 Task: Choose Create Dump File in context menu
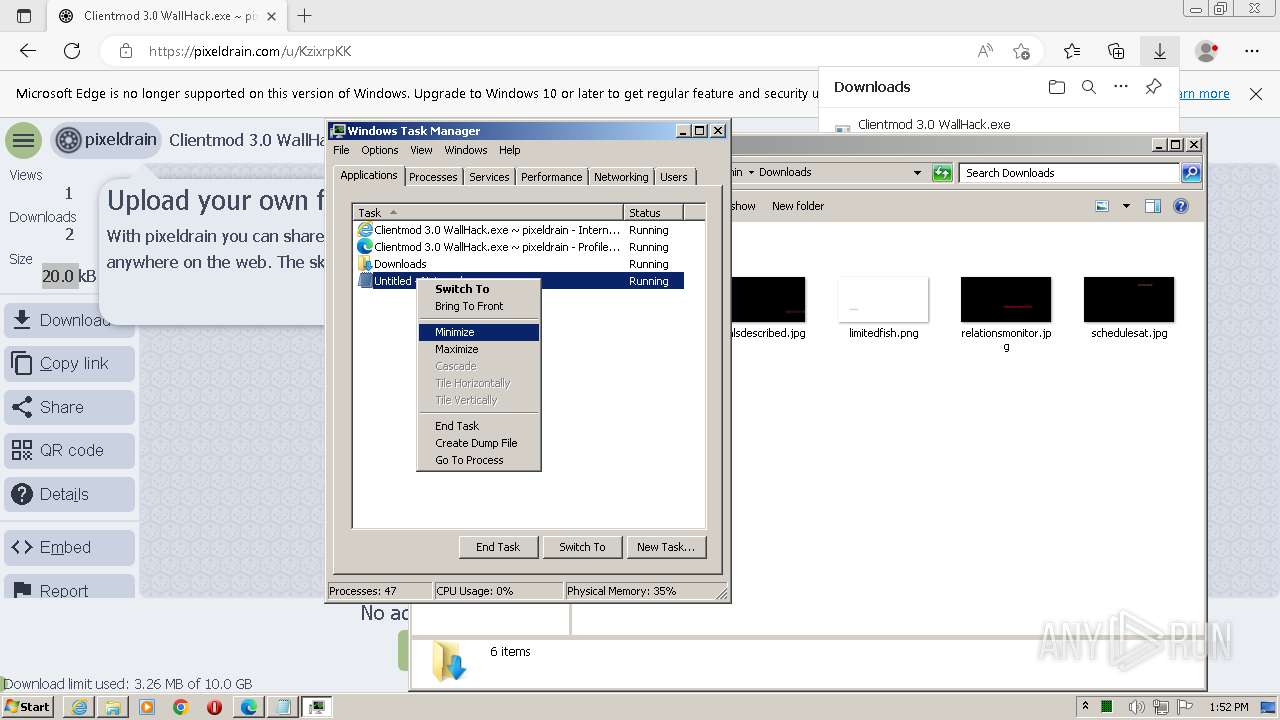click(479, 443)
